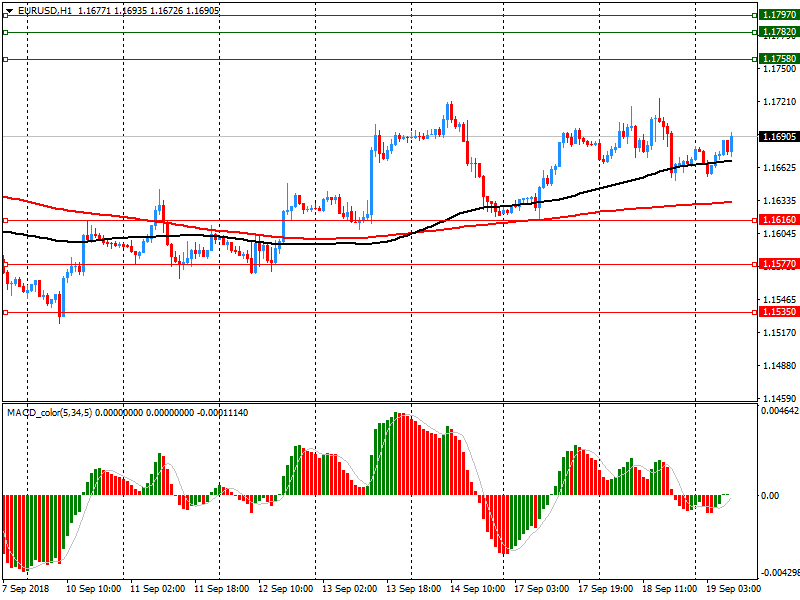Click the 7 Sep 2018 date label
The image size is (800, 600).
(26, 589)
